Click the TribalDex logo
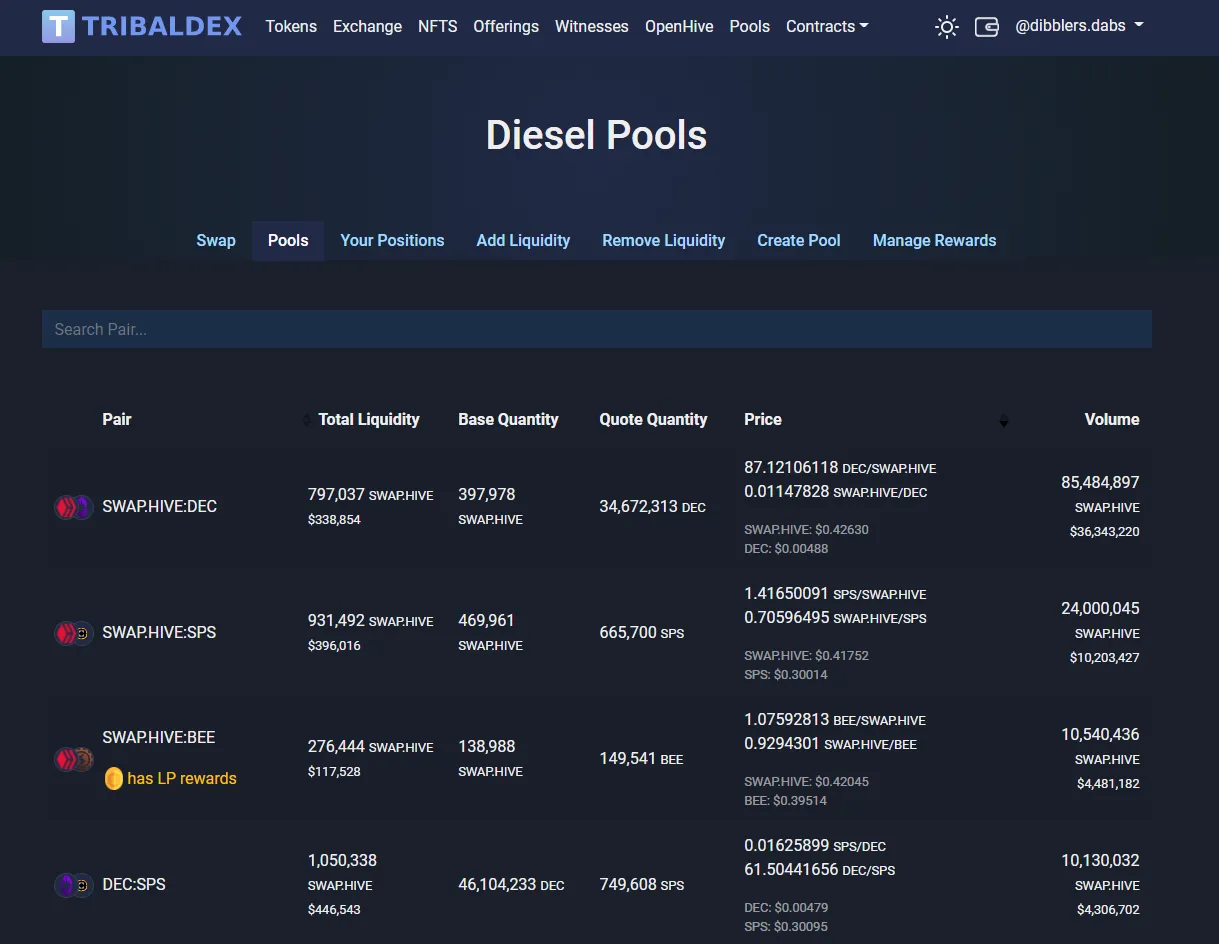This screenshot has height=944, width=1219. pyautogui.click(x=142, y=26)
